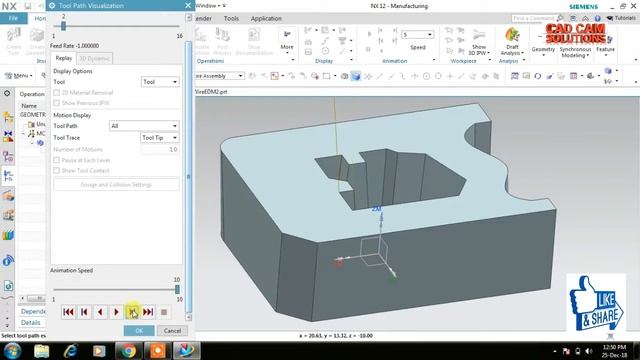640x360 pixels.
Task: Open the animation Speed combo box
Action: pyautogui.click(x=417, y=35)
